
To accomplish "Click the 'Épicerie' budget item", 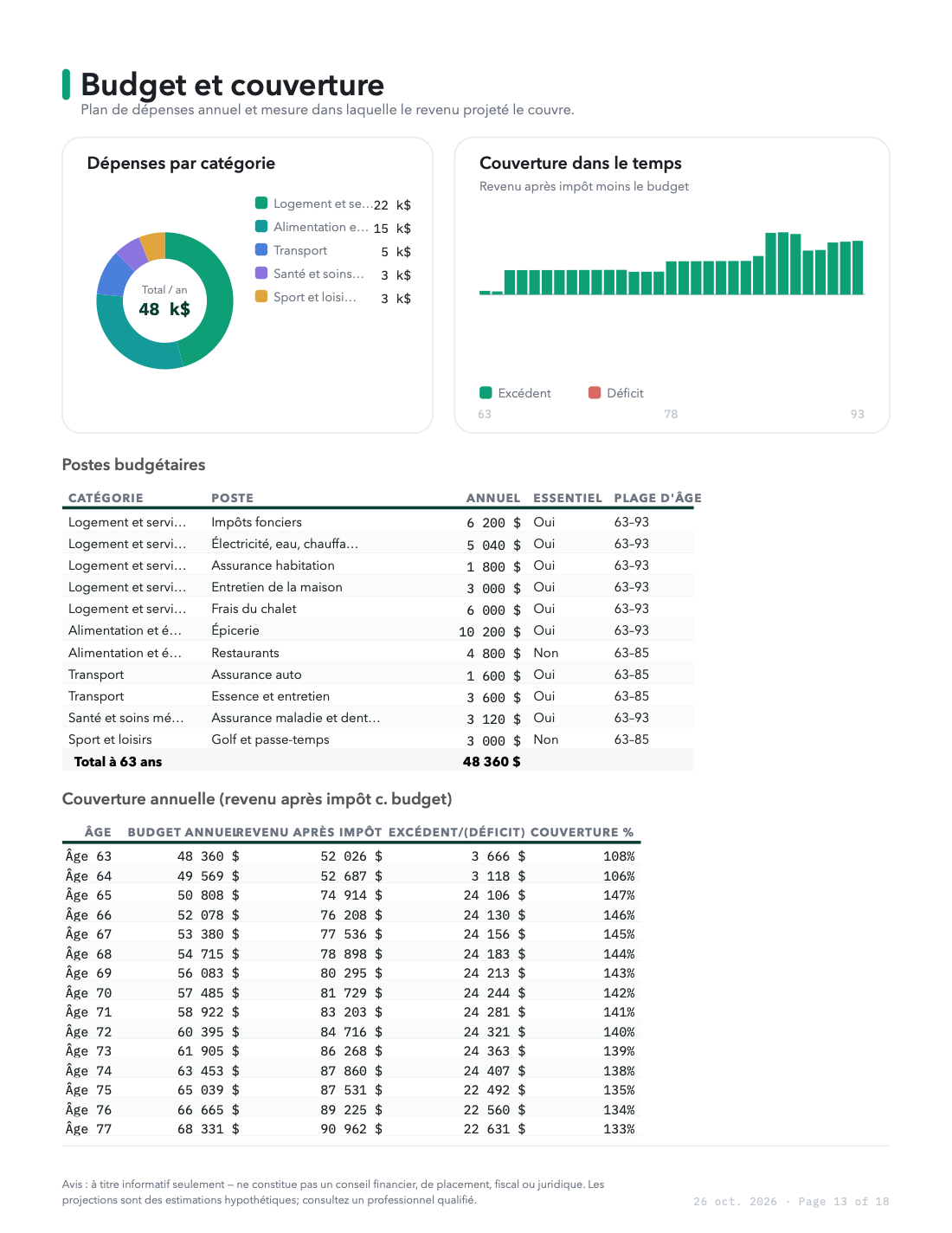I will [x=235, y=630].
